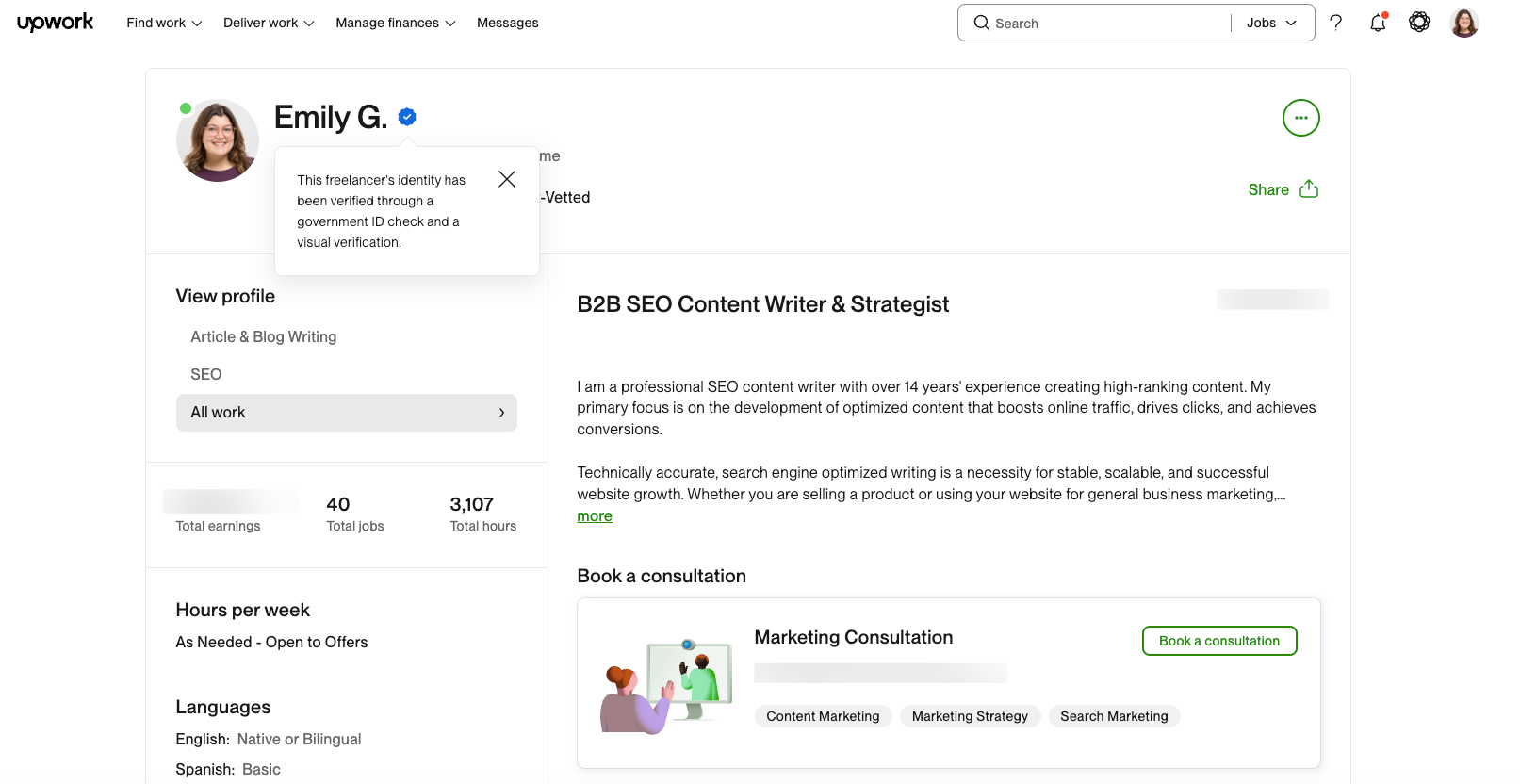Click the blue verified badge next to Emily G.

(x=407, y=117)
